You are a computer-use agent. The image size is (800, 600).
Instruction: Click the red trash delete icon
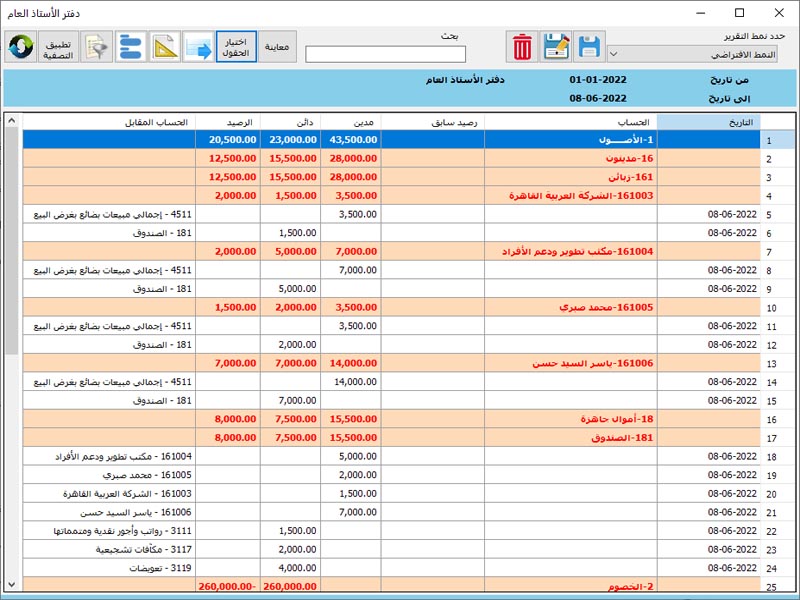click(523, 47)
